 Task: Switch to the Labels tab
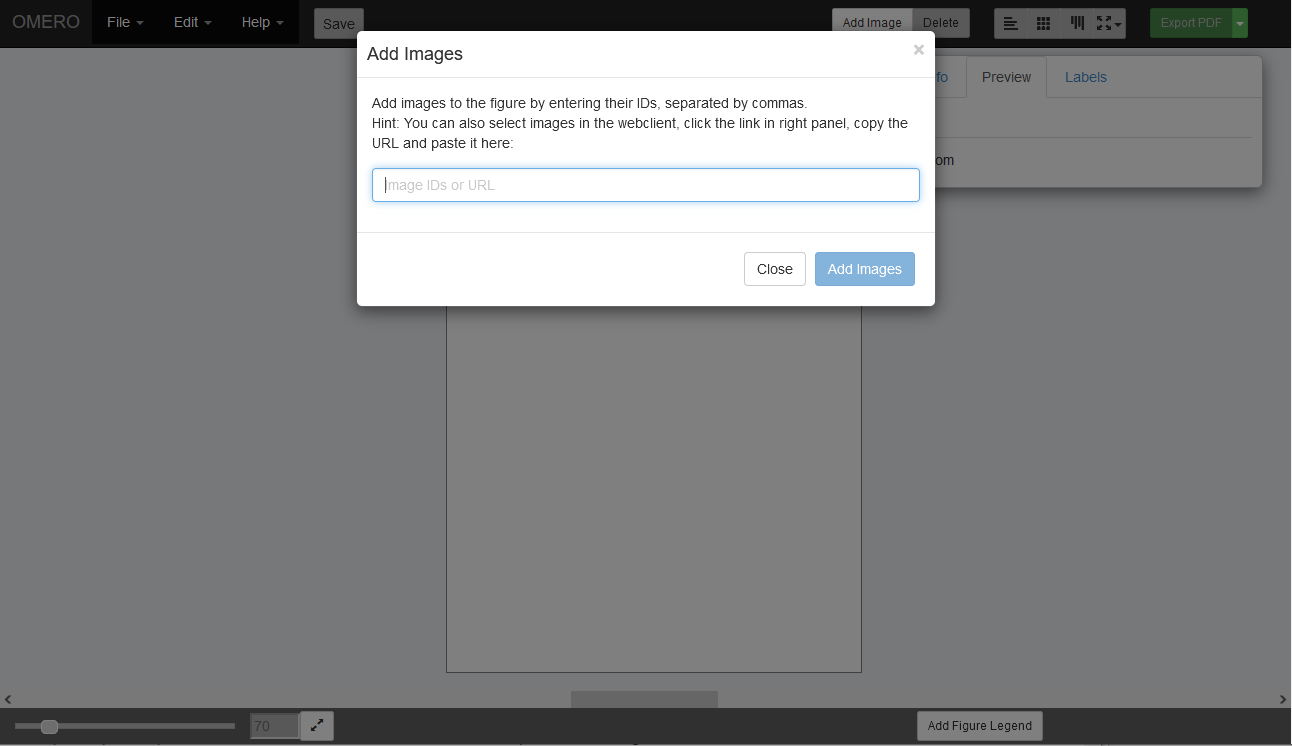coord(1085,77)
